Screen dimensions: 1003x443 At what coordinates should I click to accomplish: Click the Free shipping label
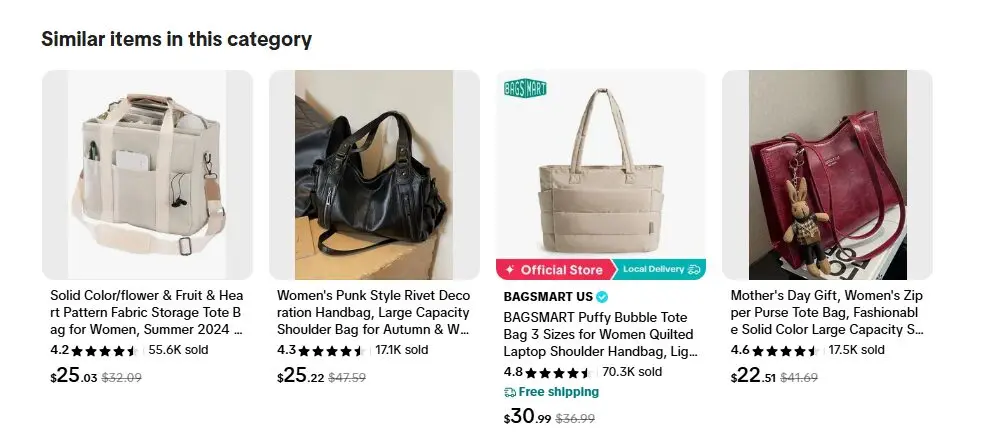tap(559, 392)
